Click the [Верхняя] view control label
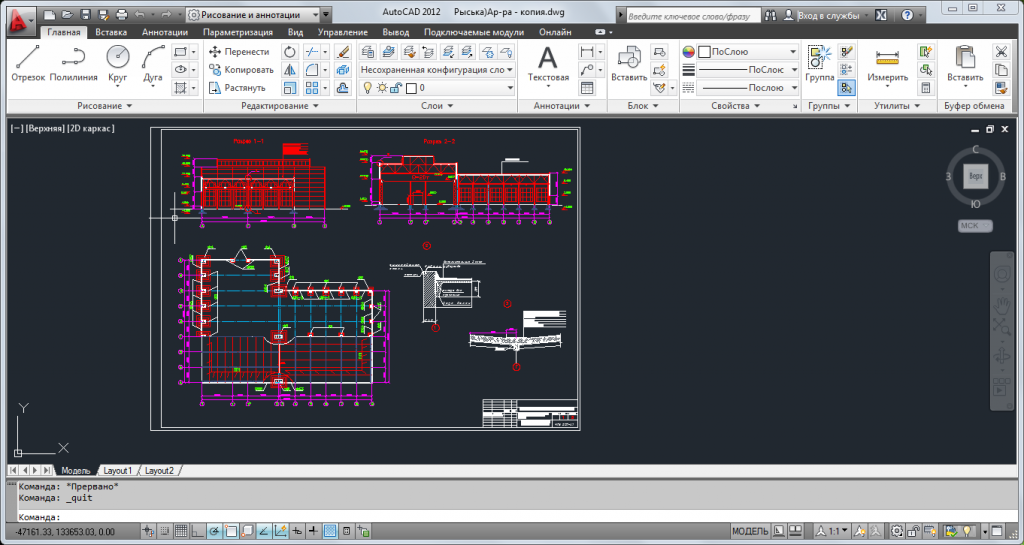 coord(46,129)
